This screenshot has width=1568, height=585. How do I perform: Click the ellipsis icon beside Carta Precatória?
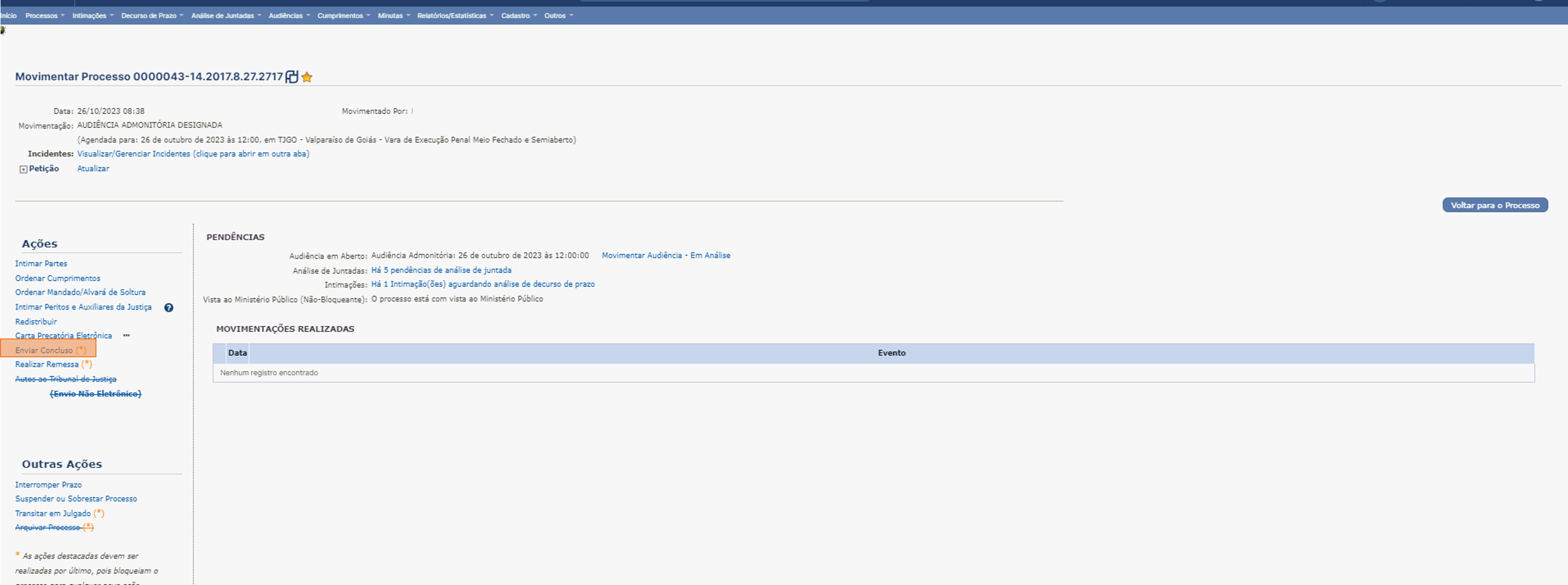126,336
